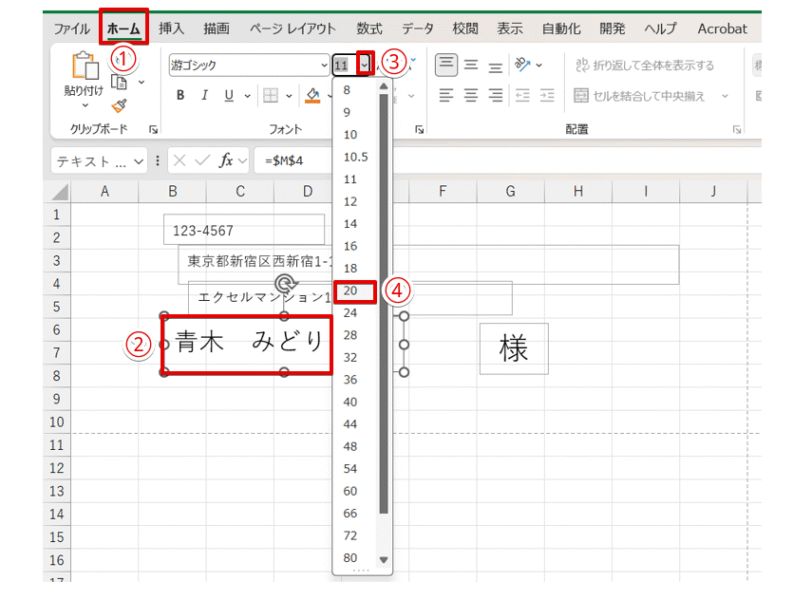Click the fill color paint bucket icon
Screen dimensions: 812x600
pos(312,96)
